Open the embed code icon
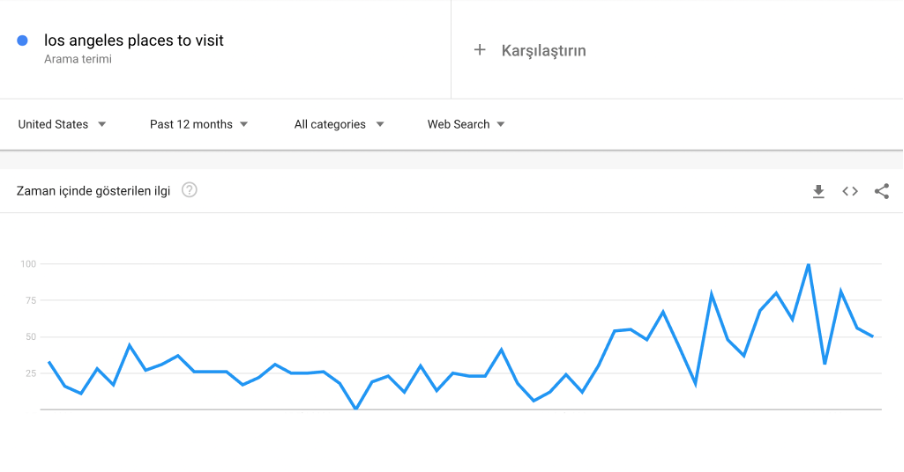This screenshot has width=904, height=472. coord(850,191)
